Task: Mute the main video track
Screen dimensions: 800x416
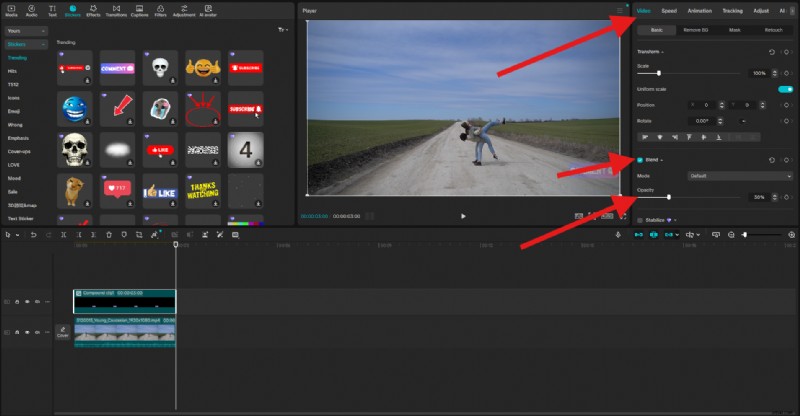Action: 37,332
